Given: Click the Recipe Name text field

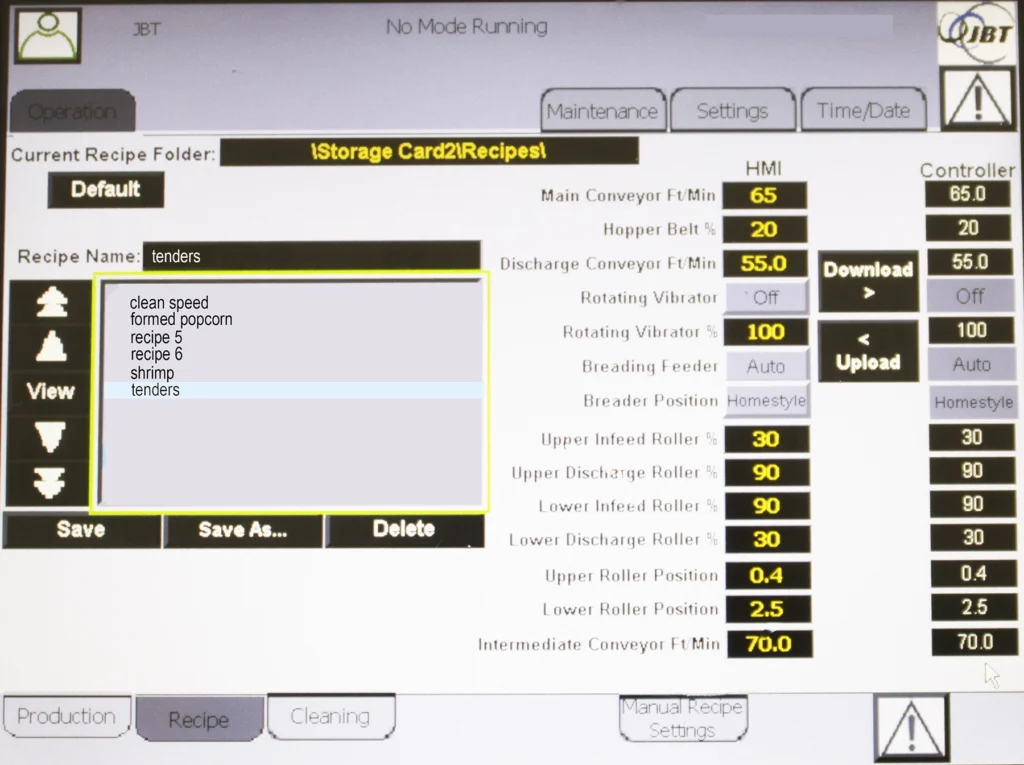Looking at the screenshot, I should pos(310,257).
